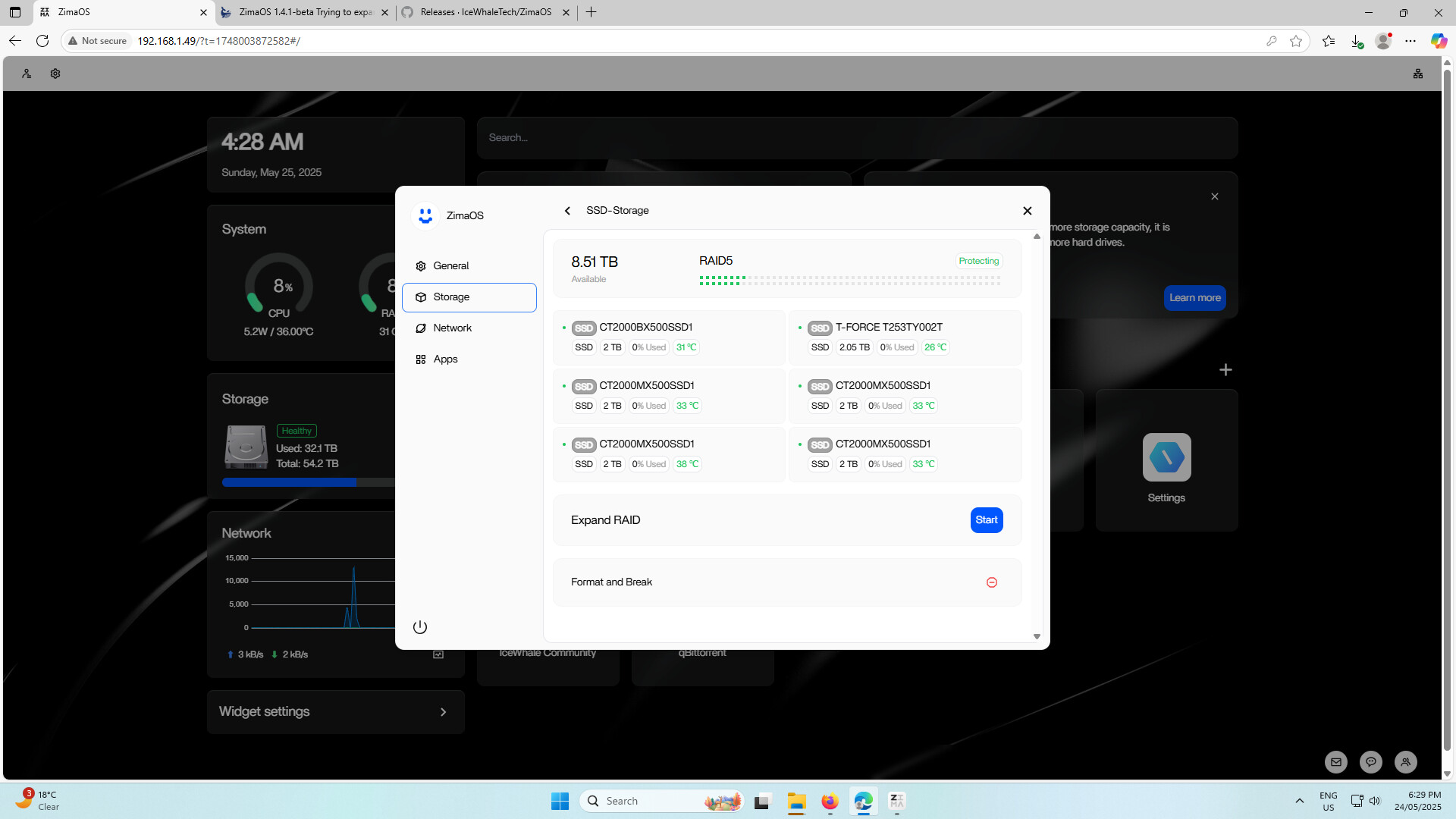Click the network chart expand icon
This screenshot has height=819, width=1456.
pyautogui.click(x=438, y=654)
